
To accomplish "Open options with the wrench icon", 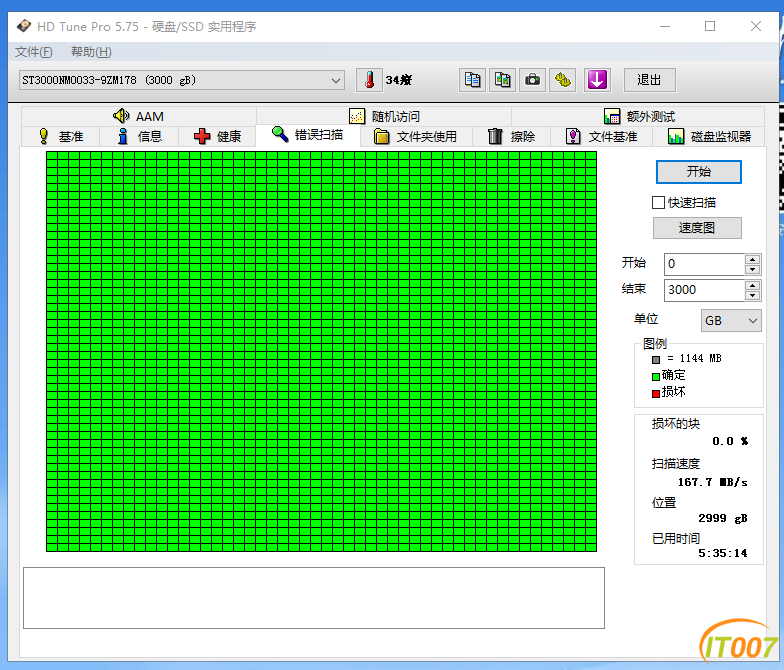I will (564, 80).
